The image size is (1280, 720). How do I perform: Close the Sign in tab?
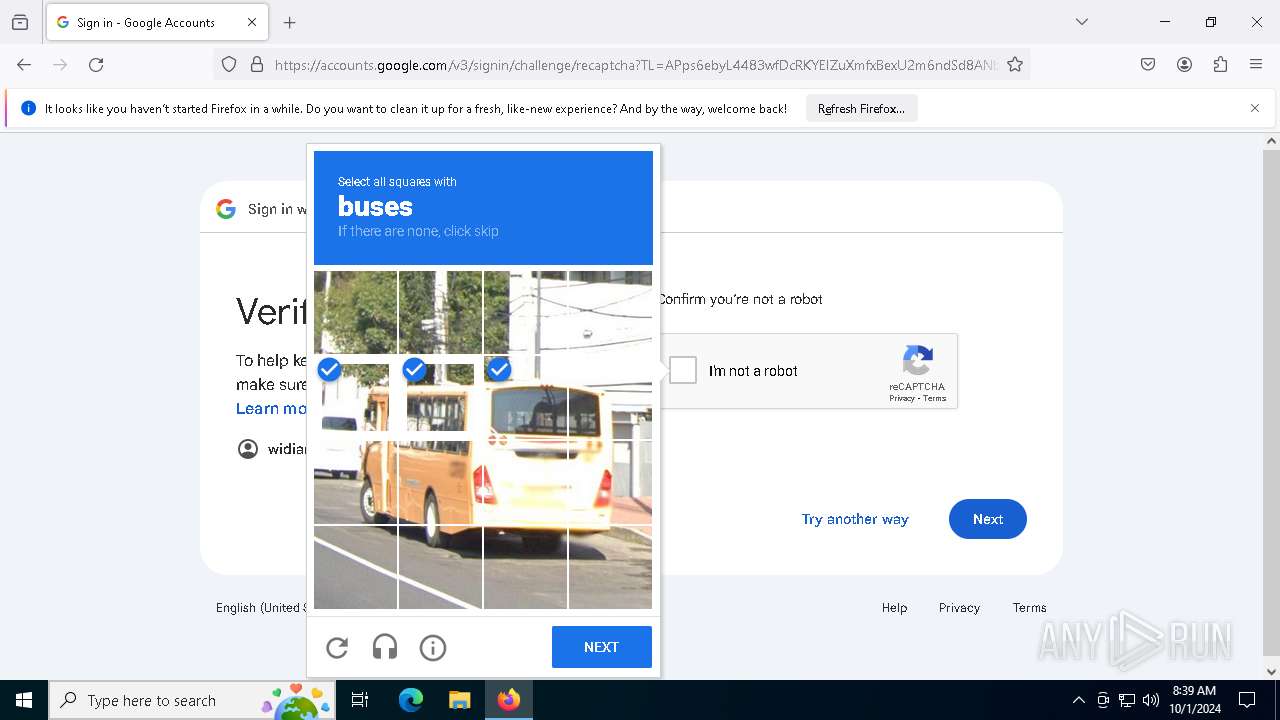252,22
